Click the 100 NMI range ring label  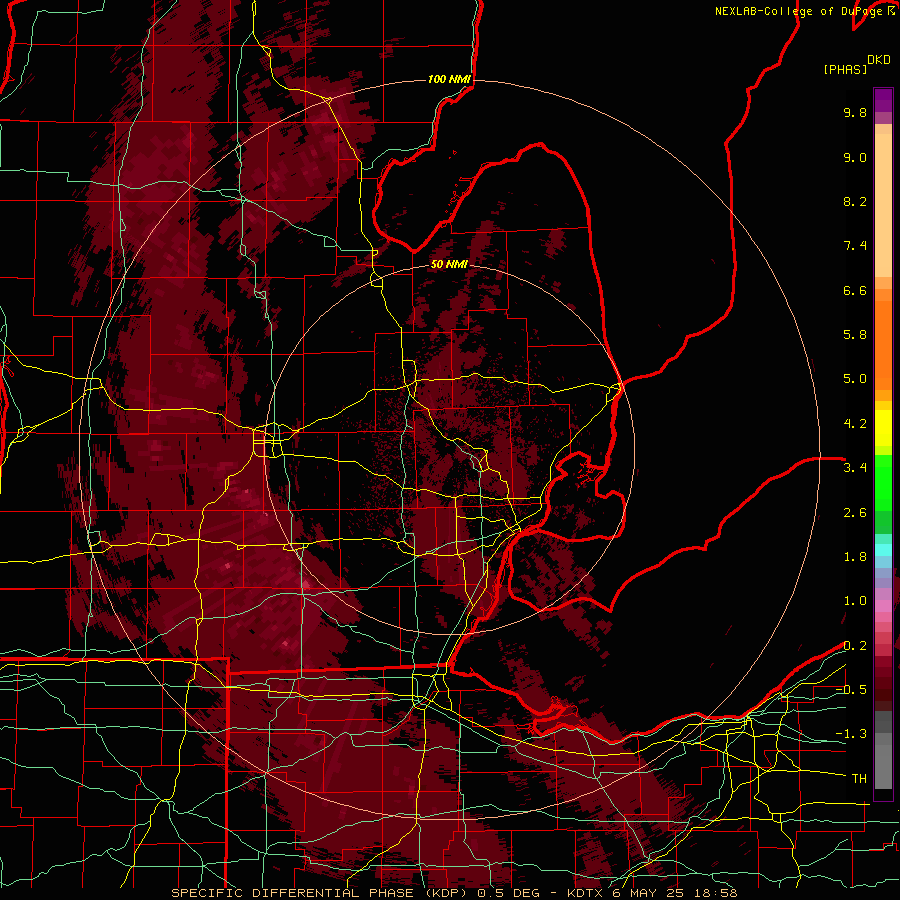point(449,79)
